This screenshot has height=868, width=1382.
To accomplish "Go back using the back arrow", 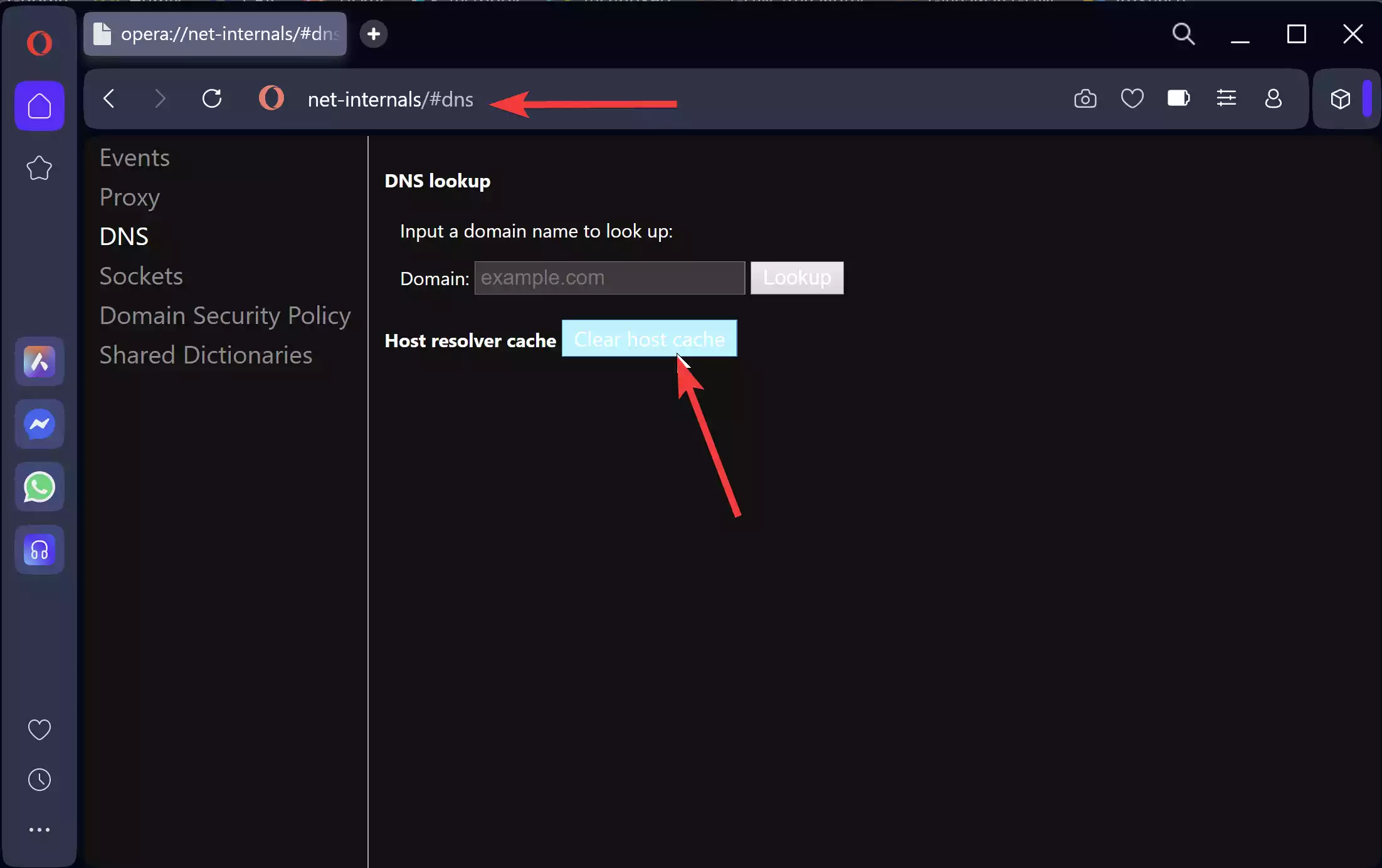I will click(110, 98).
